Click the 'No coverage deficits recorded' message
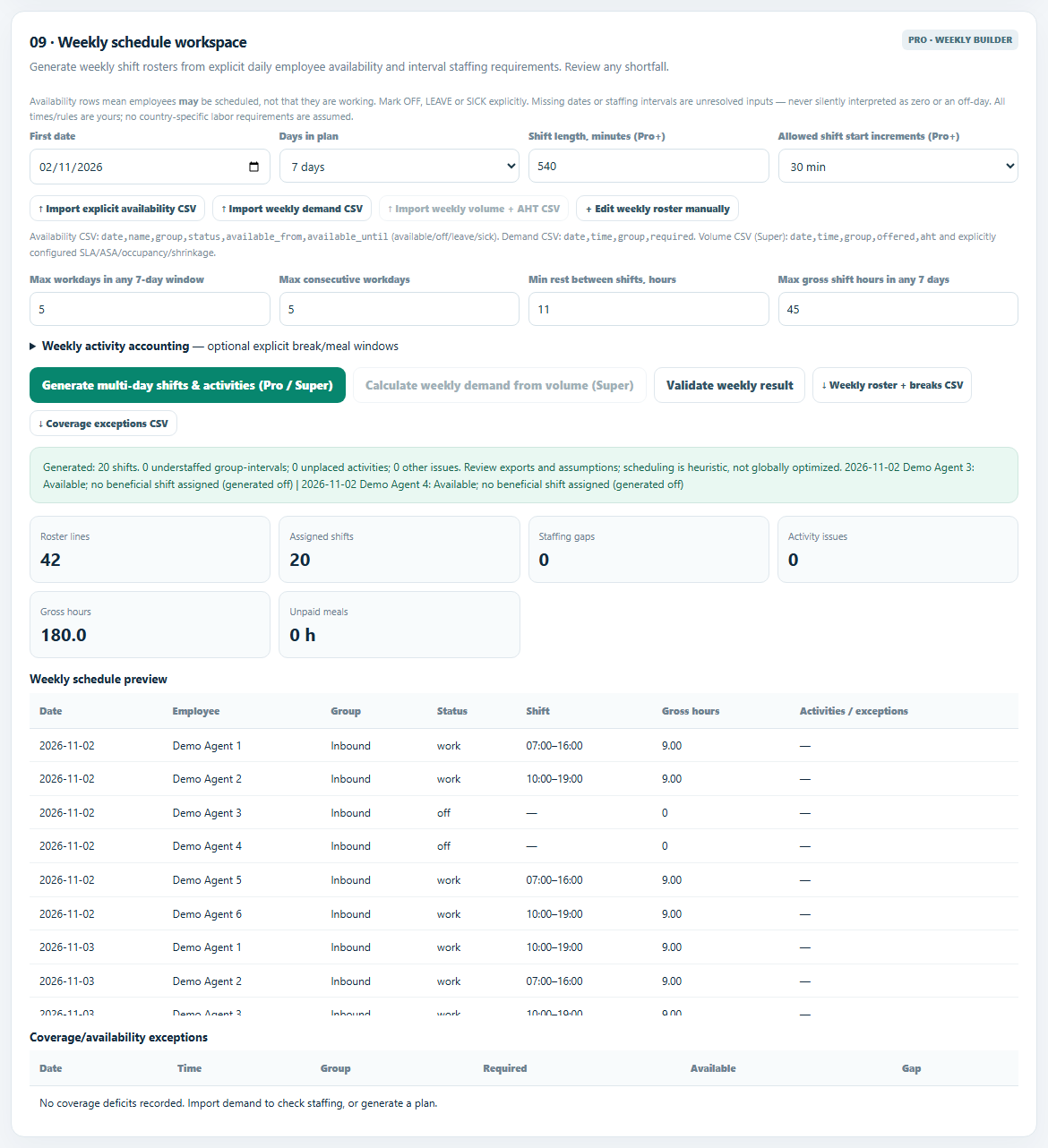The height and width of the screenshot is (1148, 1048). click(238, 1103)
